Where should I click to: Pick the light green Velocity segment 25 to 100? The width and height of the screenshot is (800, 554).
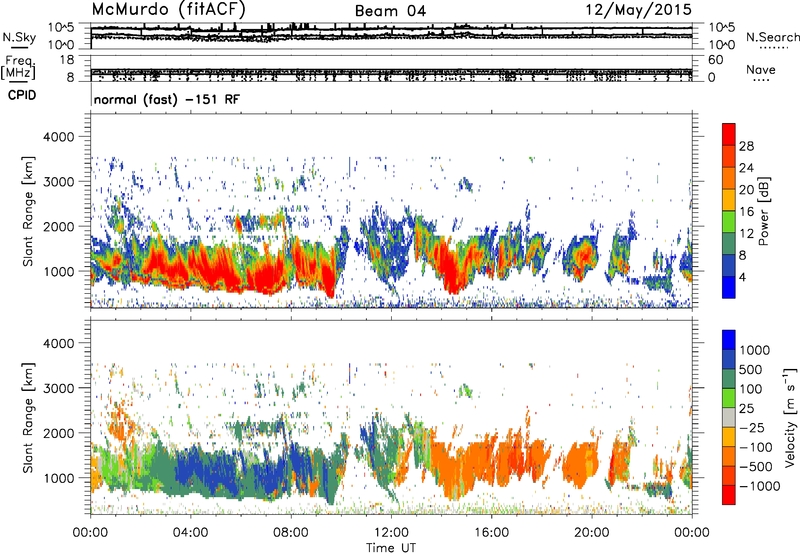[729, 398]
